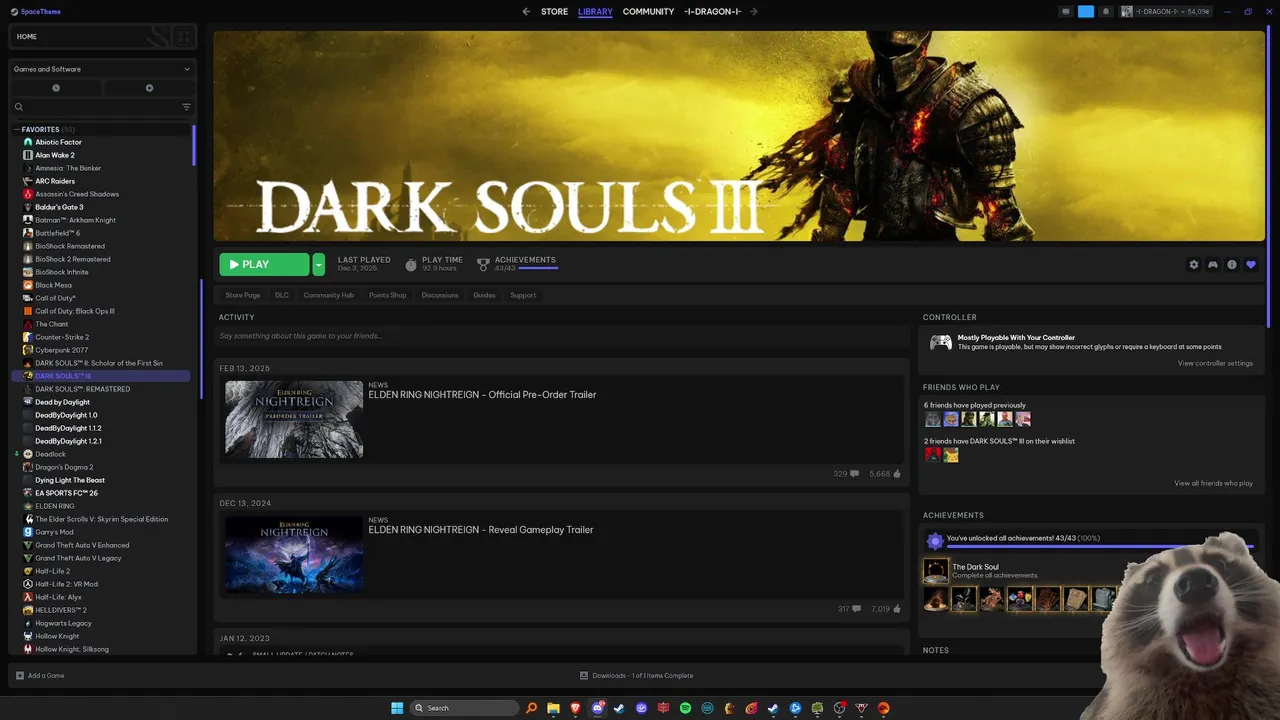Viewport: 1280px width, 720px height.
Task: Open Downloads status at the bottom
Action: pos(636,675)
